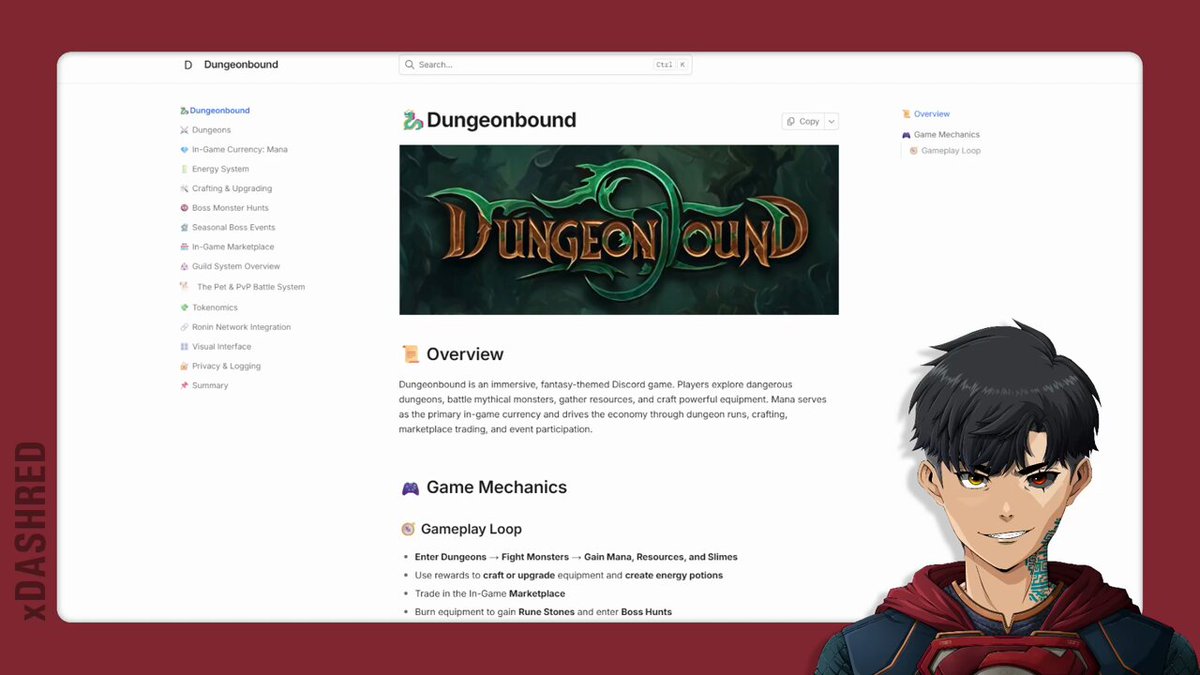Open Seasonal Boss Events page

coord(233,228)
